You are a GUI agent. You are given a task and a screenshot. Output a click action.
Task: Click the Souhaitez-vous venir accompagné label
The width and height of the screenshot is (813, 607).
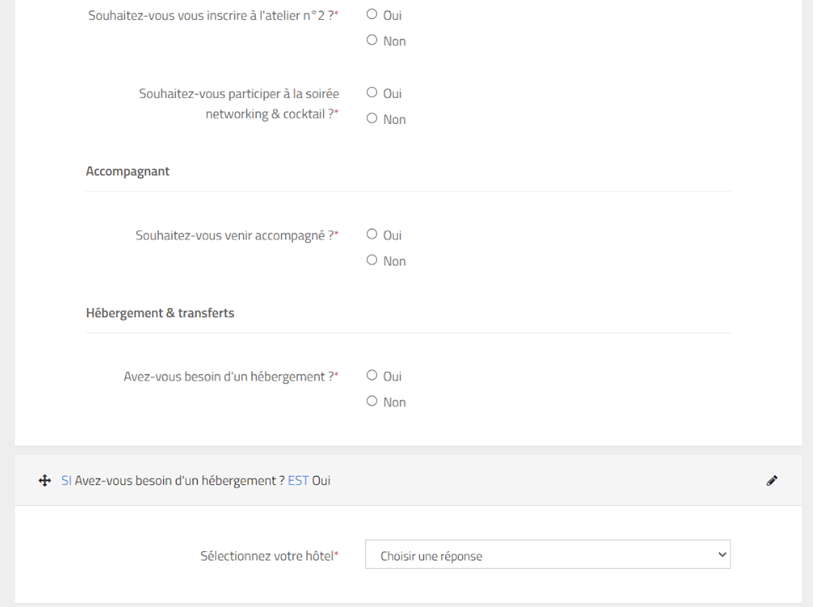coord(236,236)
